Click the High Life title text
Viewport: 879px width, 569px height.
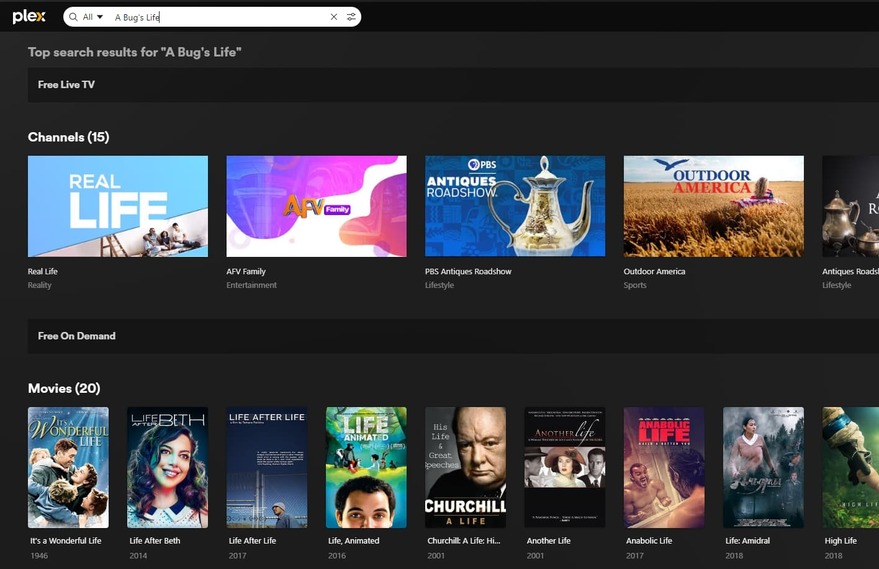click(x=840, y=541)
